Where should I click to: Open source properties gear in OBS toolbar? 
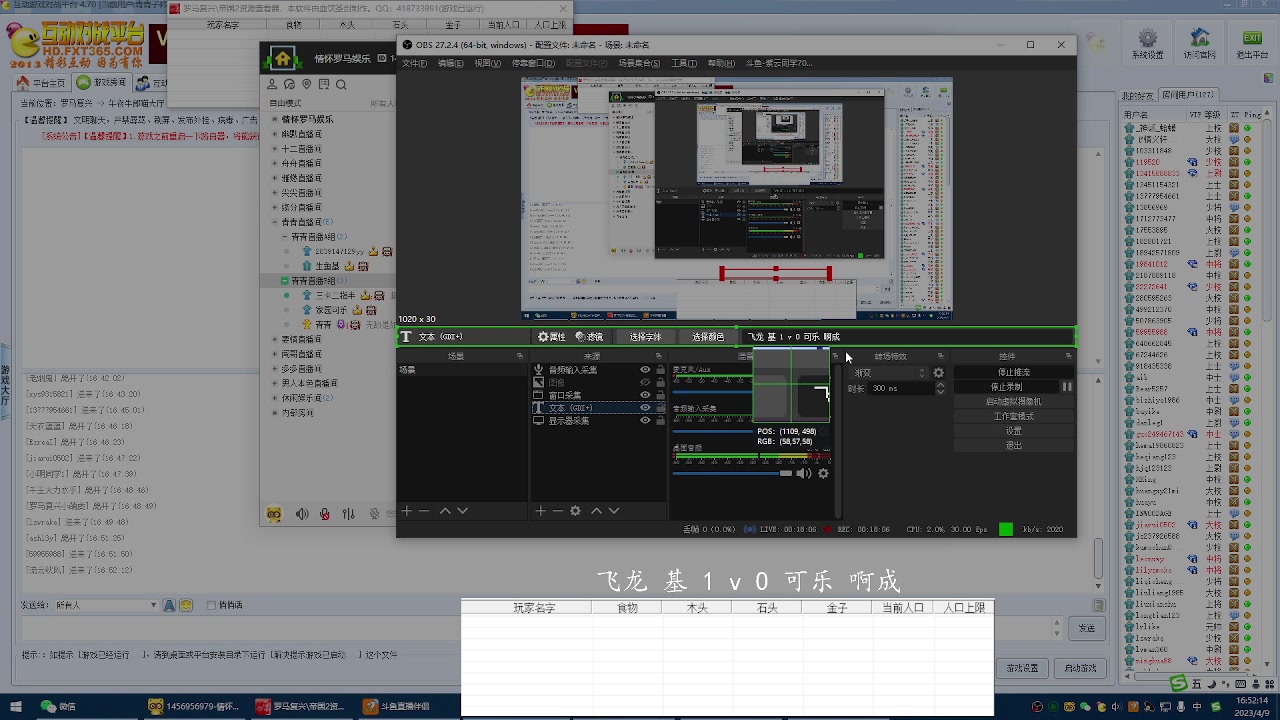551,337
